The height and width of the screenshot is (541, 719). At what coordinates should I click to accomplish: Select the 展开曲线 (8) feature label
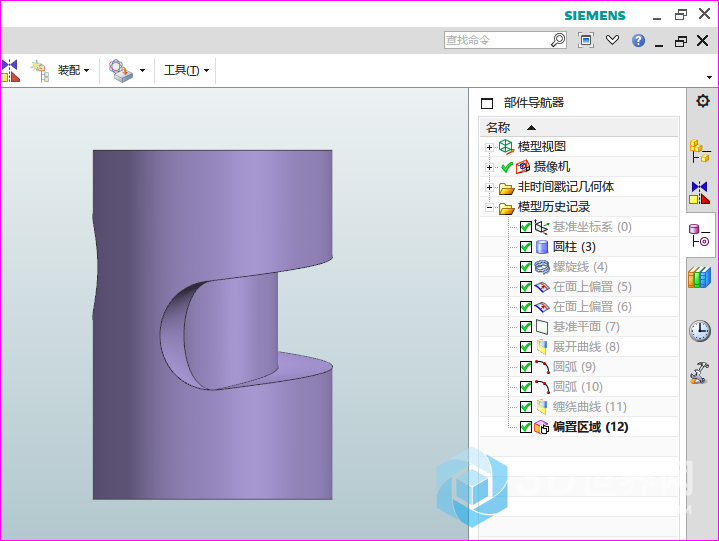pos(586,347)
